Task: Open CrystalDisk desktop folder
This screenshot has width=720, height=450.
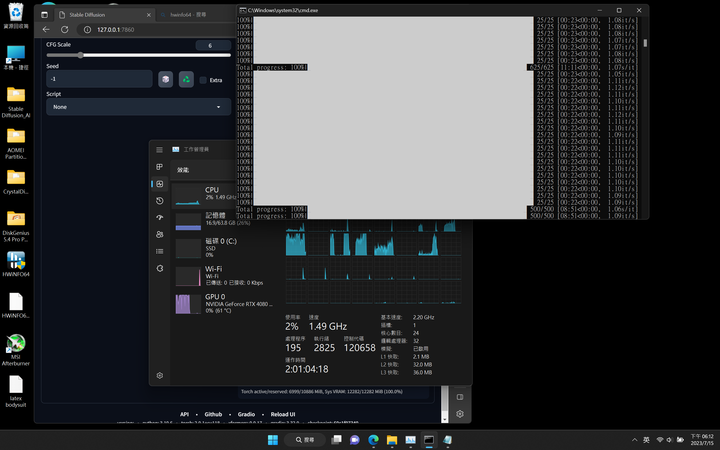Action: [16, 181]
